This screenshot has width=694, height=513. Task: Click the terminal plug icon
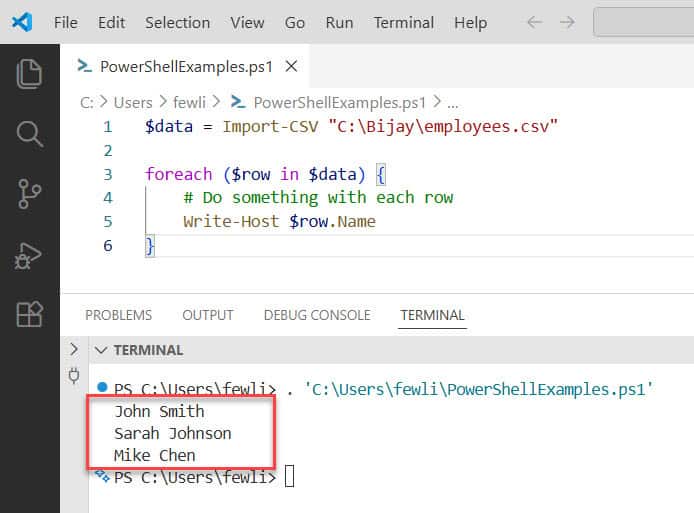[x=74, y=376]
